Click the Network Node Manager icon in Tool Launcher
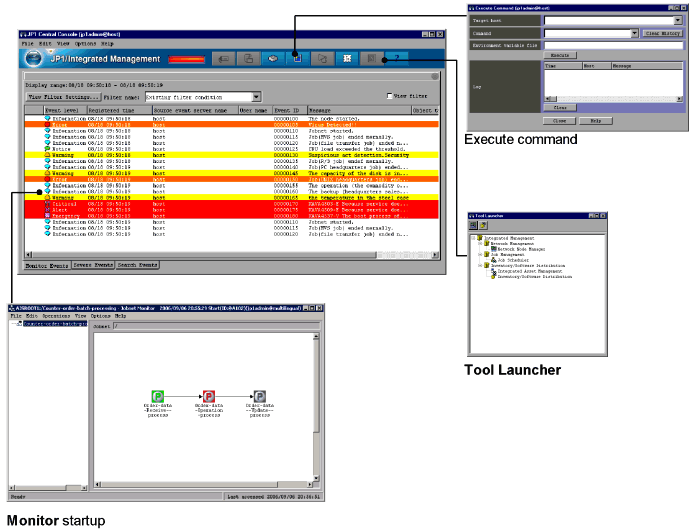This screenshot has width=691, height=532. tap(494, 249)
